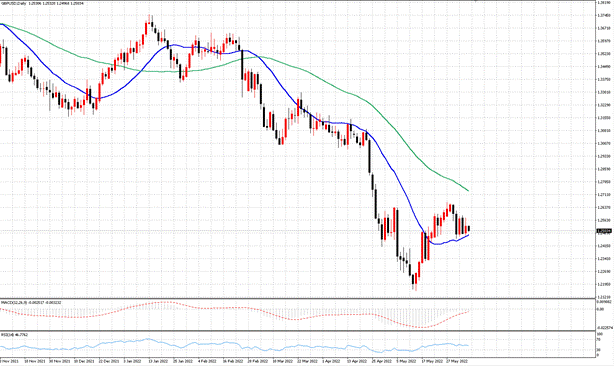The image size is (614, 366).
Task: Click the top price label on the axis
Action: point(605,3)
